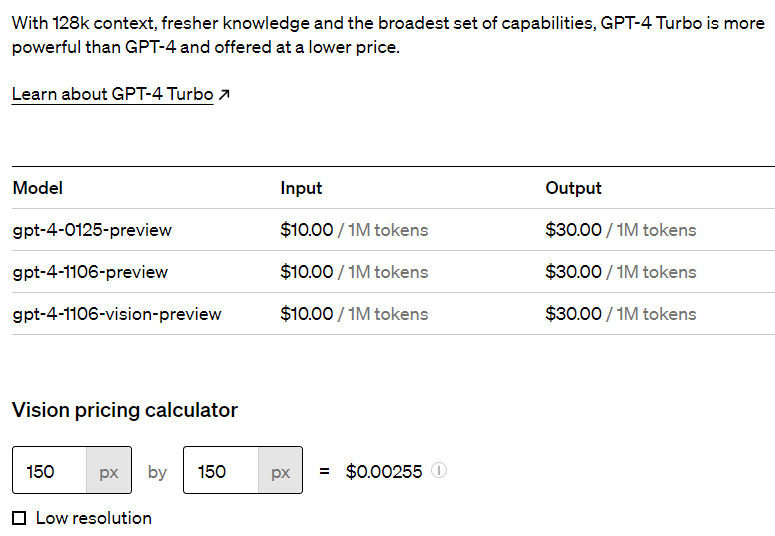Click the info icon next to $0.00255

439,470
